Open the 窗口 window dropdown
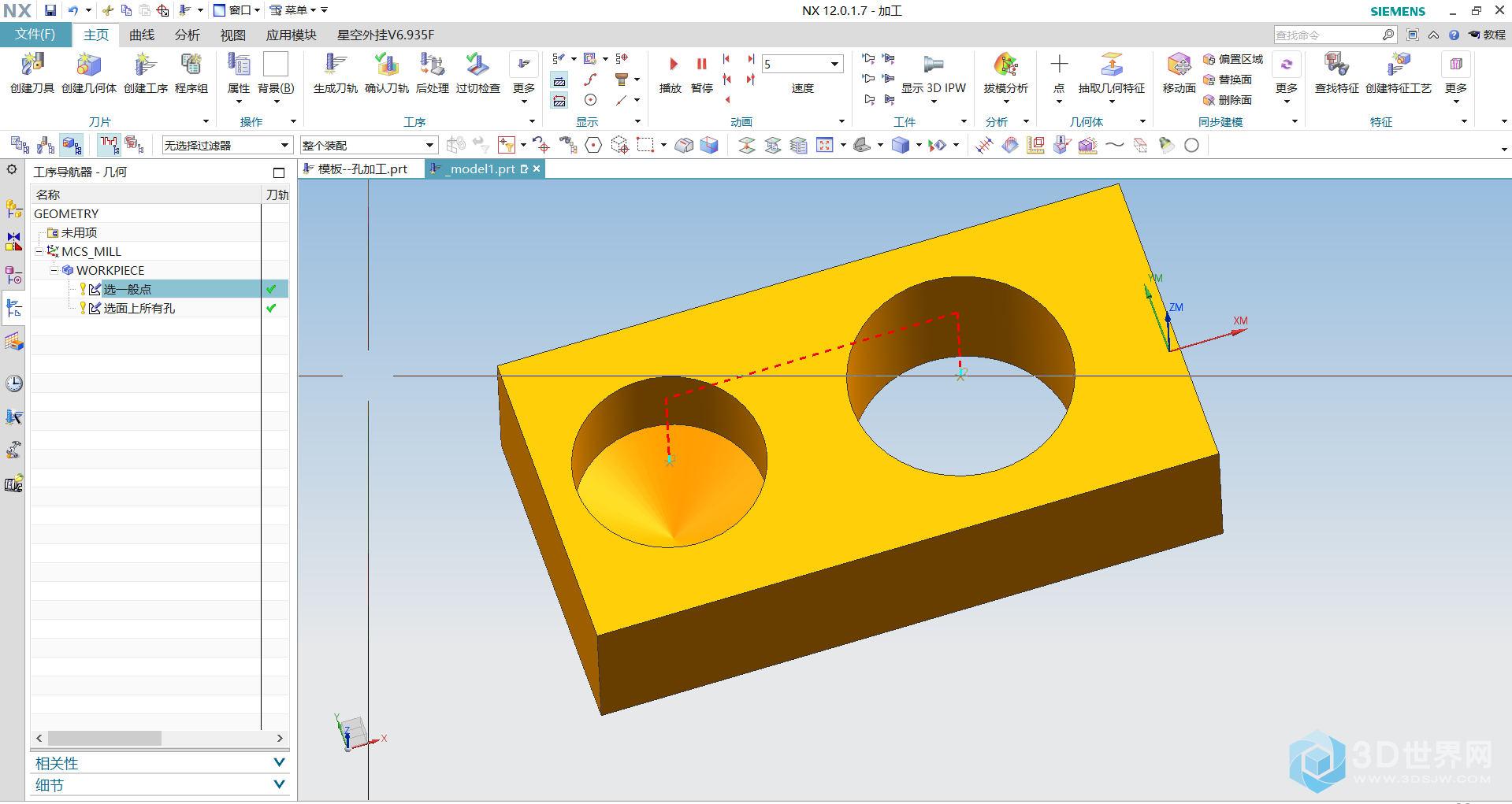Screen dimensions: 1512x804 (236, 10)
